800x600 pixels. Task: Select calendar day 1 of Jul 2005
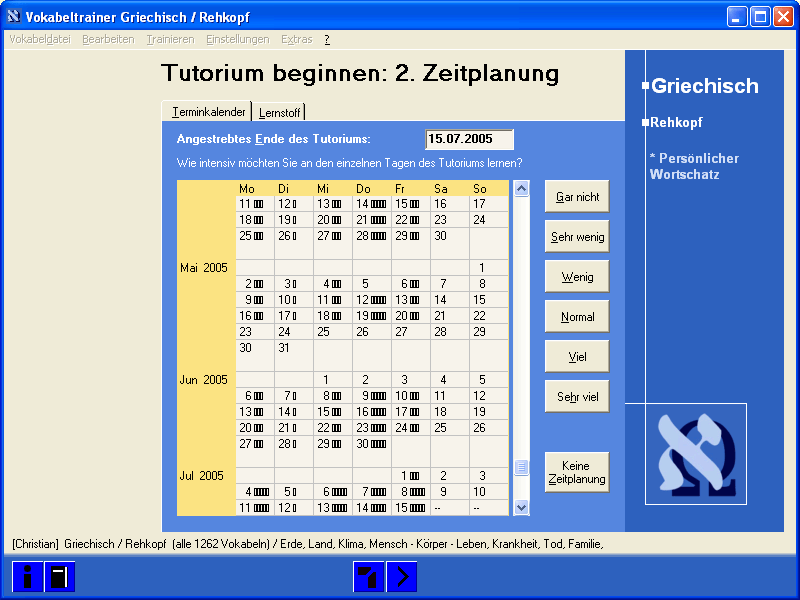pos(411,476)
